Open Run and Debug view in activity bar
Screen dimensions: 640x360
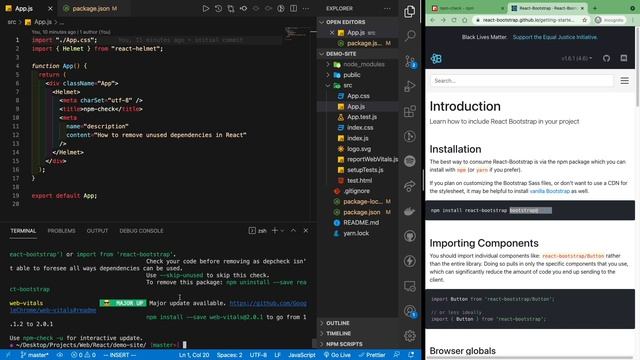[x=410, y=86]
